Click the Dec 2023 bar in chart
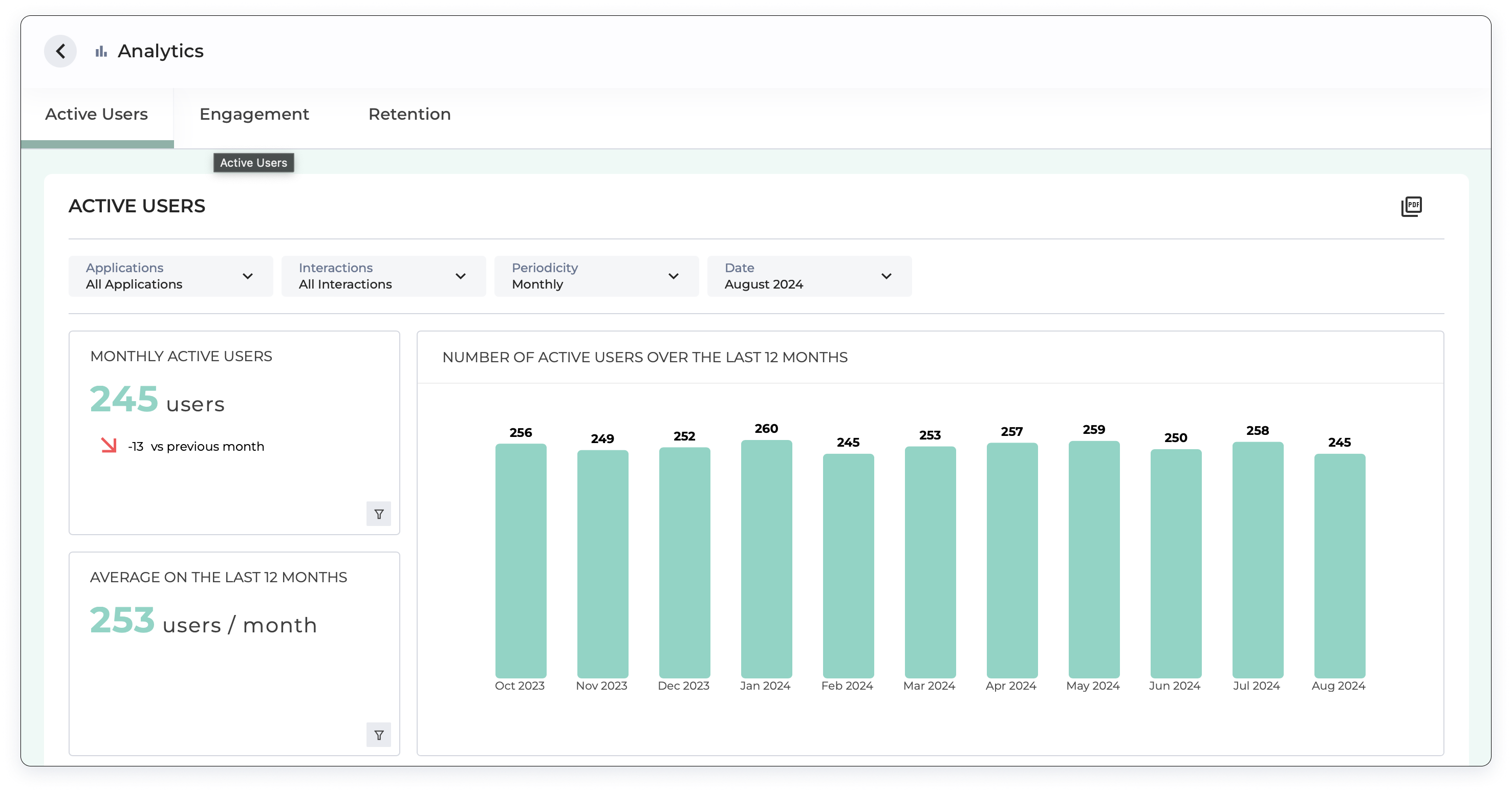The image size is (1512, 792). pos(684,563)
